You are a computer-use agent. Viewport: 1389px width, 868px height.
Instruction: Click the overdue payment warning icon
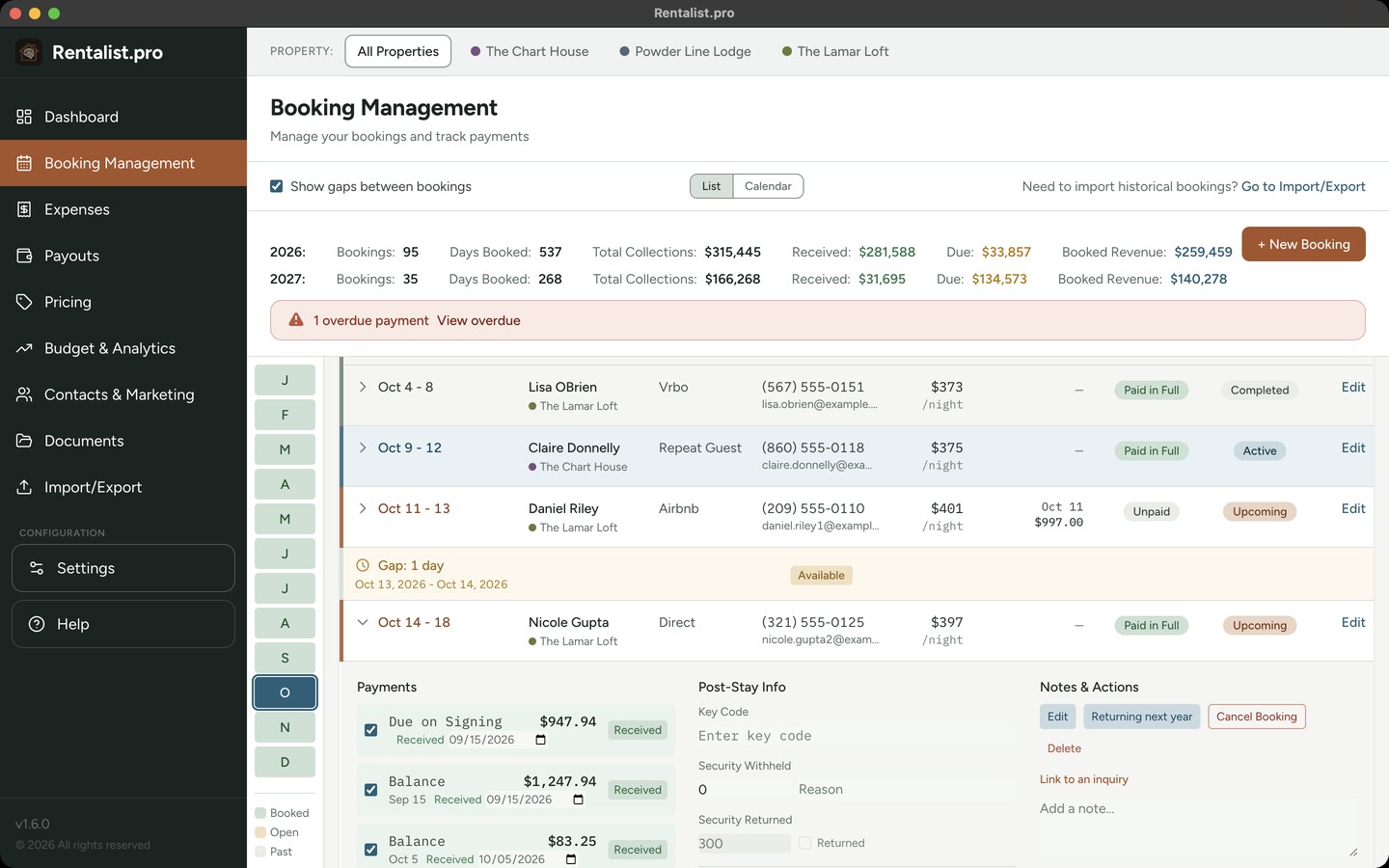(x=296, y=320)
